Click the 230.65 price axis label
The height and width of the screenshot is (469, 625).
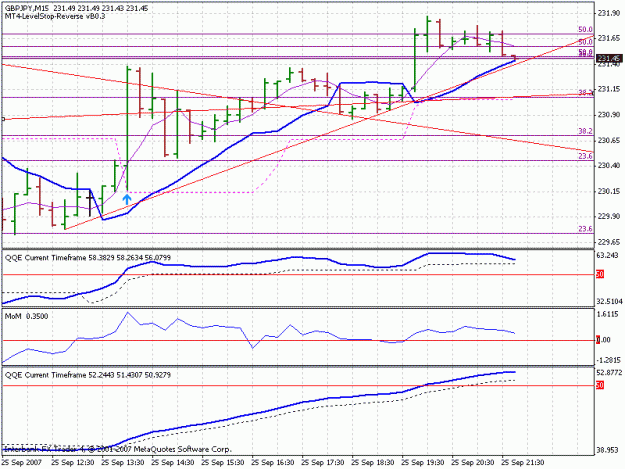tap(609, 140)
